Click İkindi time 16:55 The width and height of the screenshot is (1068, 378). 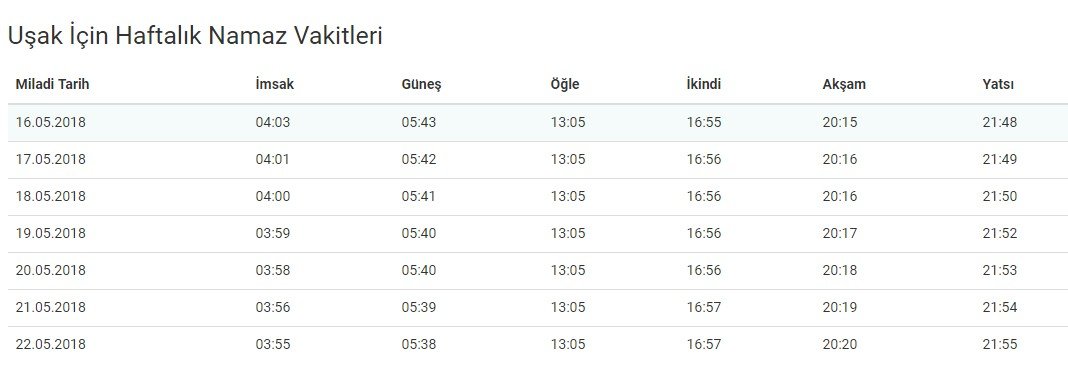(x=704, y=123)
